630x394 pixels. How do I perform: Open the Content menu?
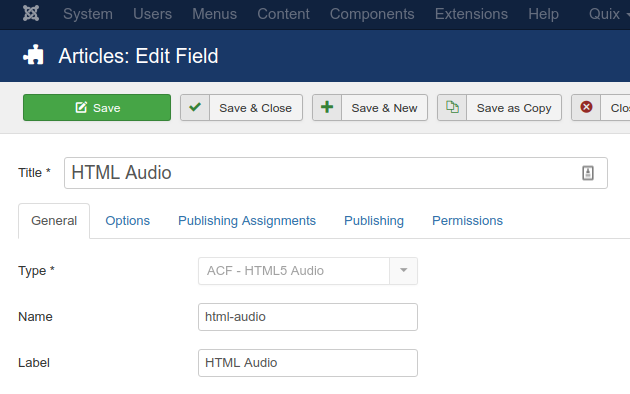[x=283, y=14]
